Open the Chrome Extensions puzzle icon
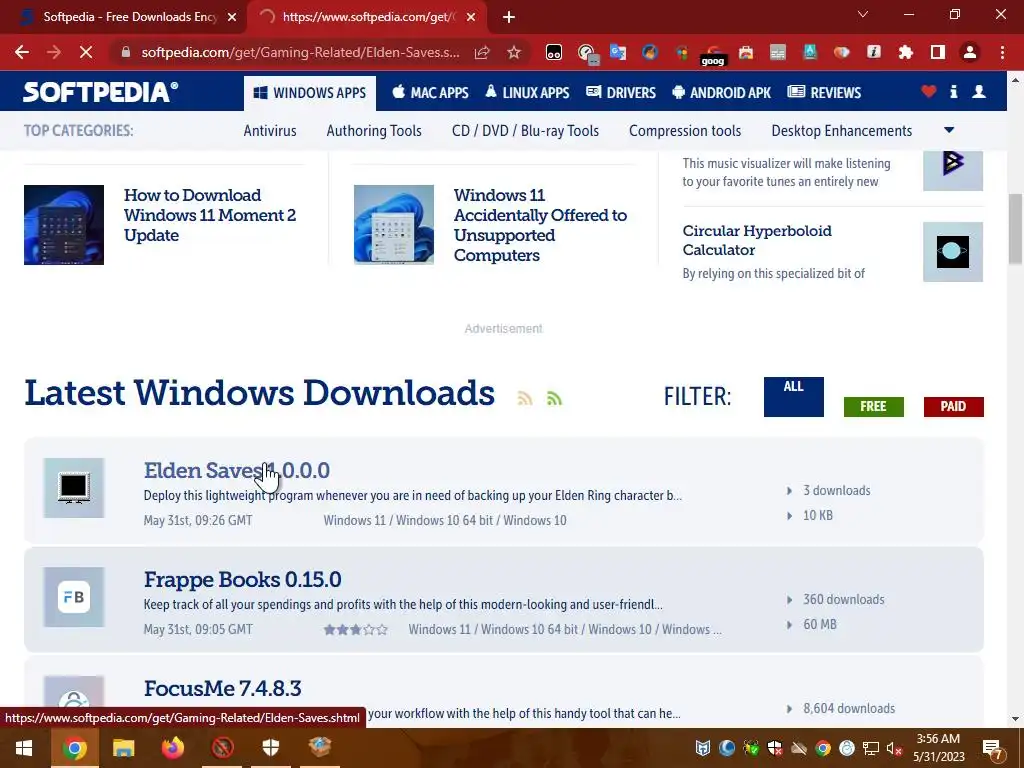1024x768 pixels. coord(906,52)
